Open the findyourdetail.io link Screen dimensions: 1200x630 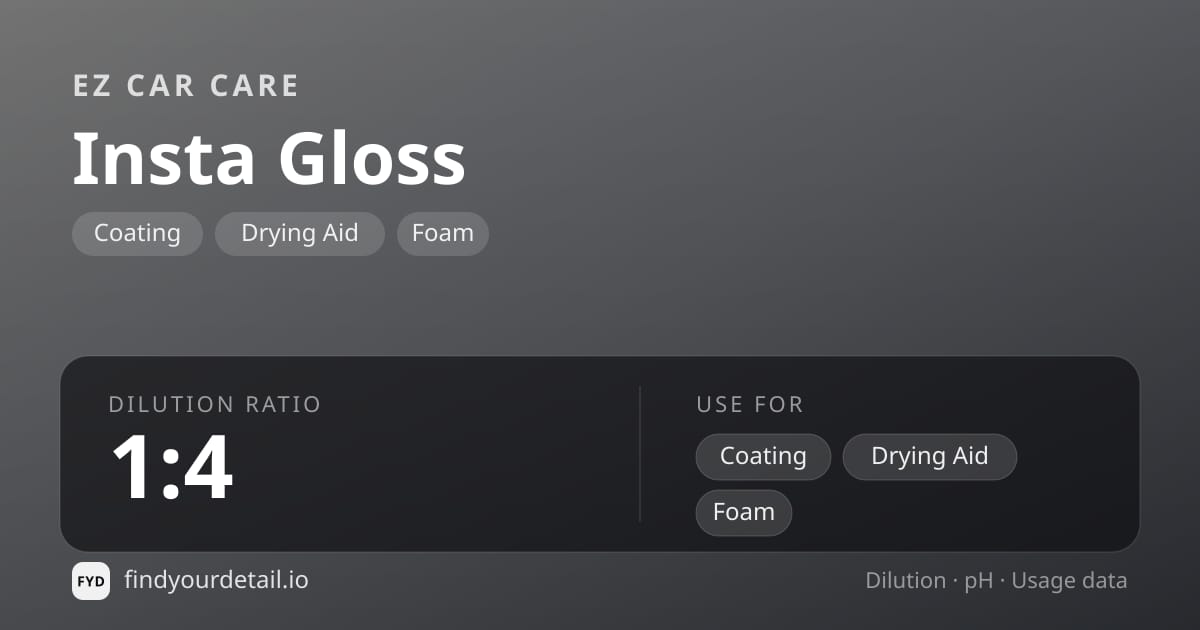(216, 580)
